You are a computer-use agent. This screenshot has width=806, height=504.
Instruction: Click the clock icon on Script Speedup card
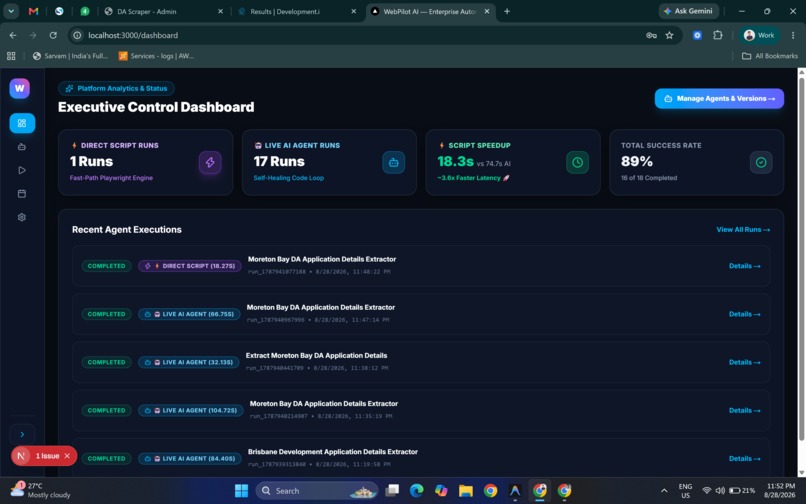(577, 163)
